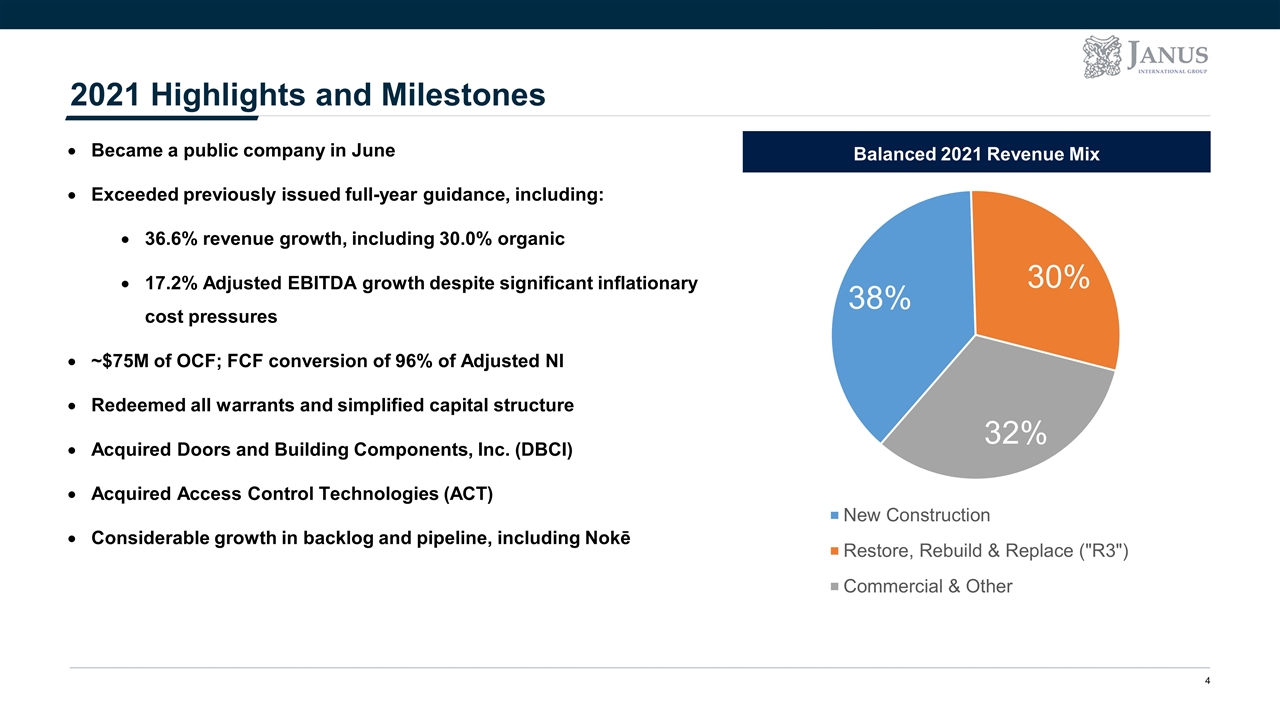This screenshot has width=1280, height=720.
Task: Click the Janus International Group logo
Action: 1145,57
